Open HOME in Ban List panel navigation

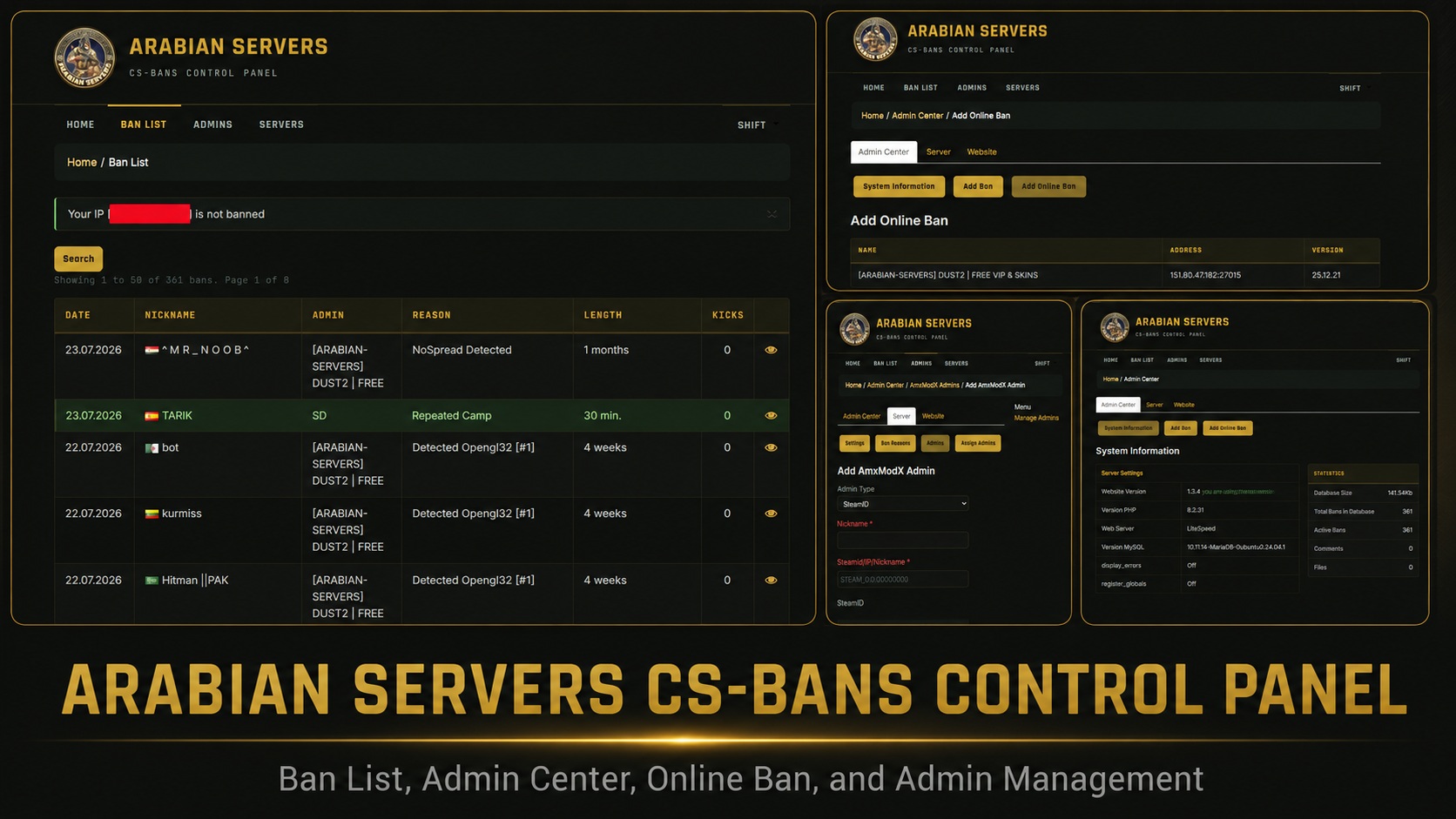[80, 124]
